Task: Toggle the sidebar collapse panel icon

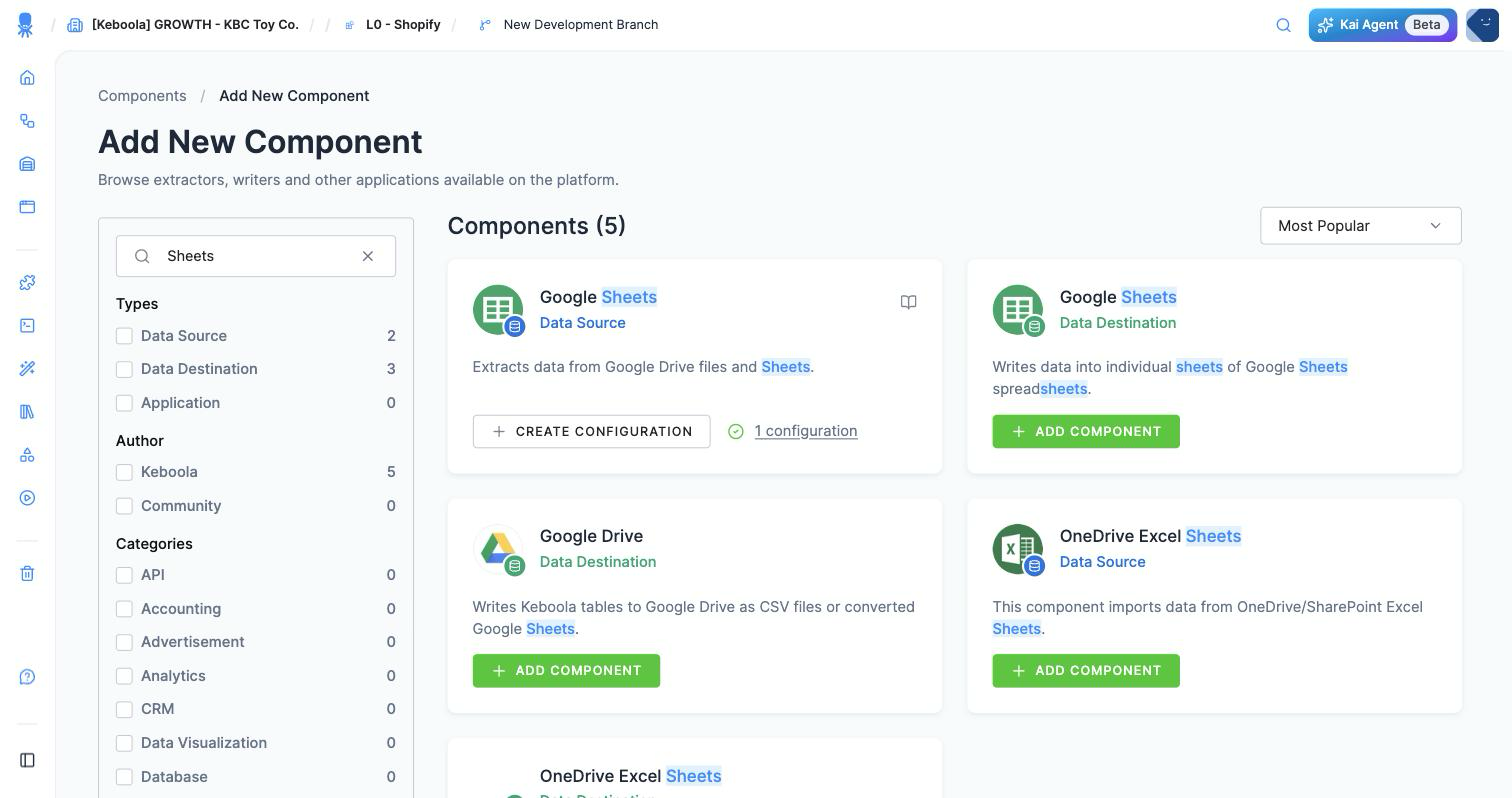Action: [27, 760]
